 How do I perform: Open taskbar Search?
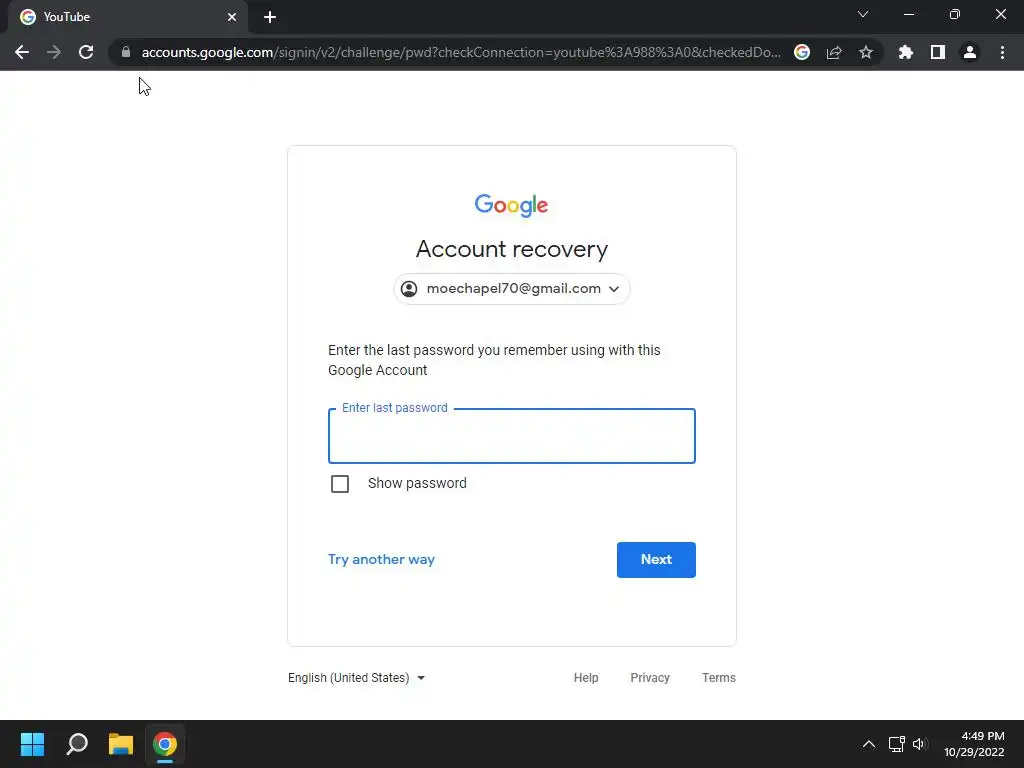tap(77, 744)
